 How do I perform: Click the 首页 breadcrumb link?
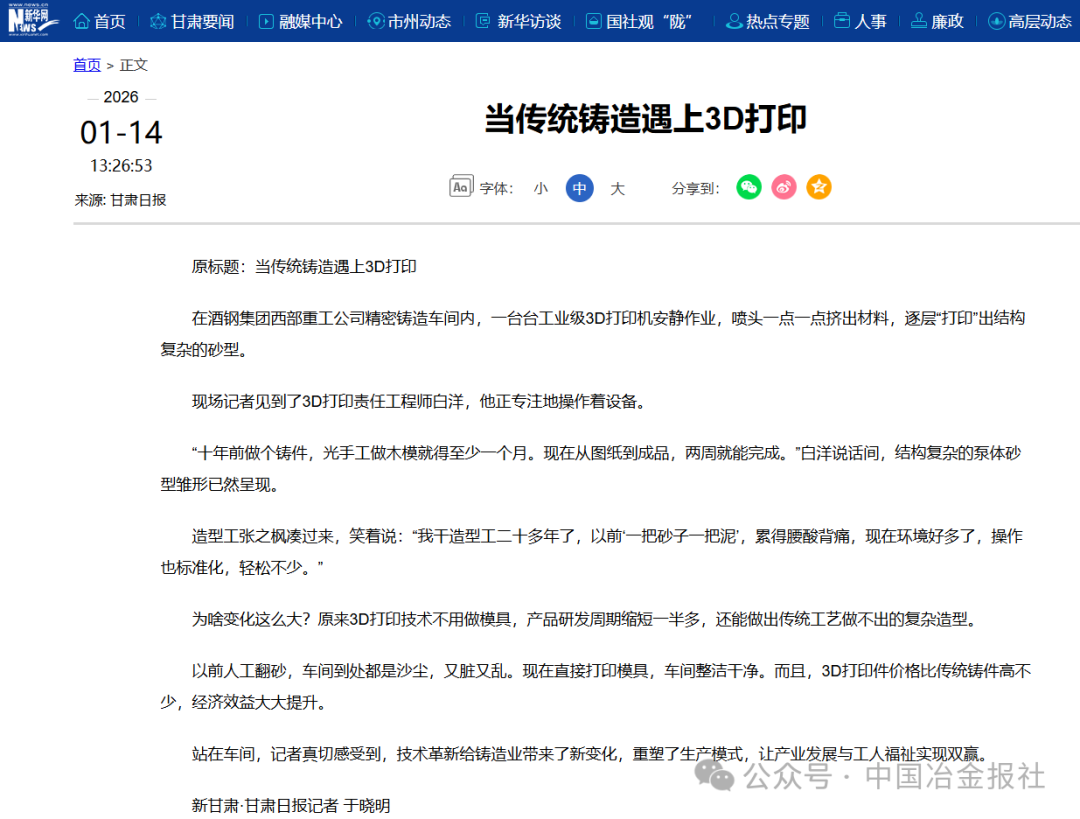pyautogui.click(x=86, y=64)
